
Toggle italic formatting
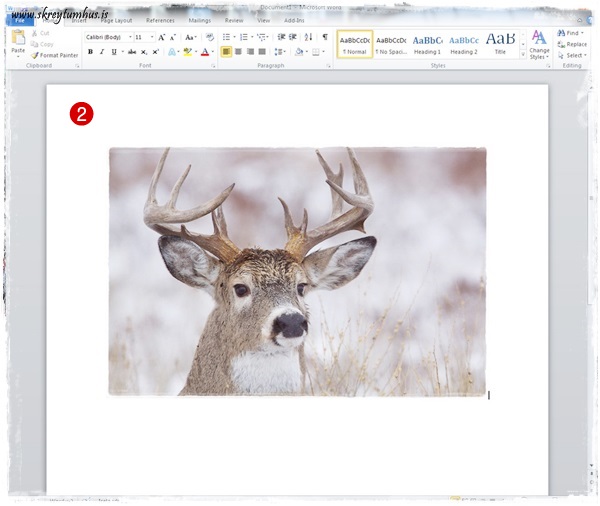[101, 52]
